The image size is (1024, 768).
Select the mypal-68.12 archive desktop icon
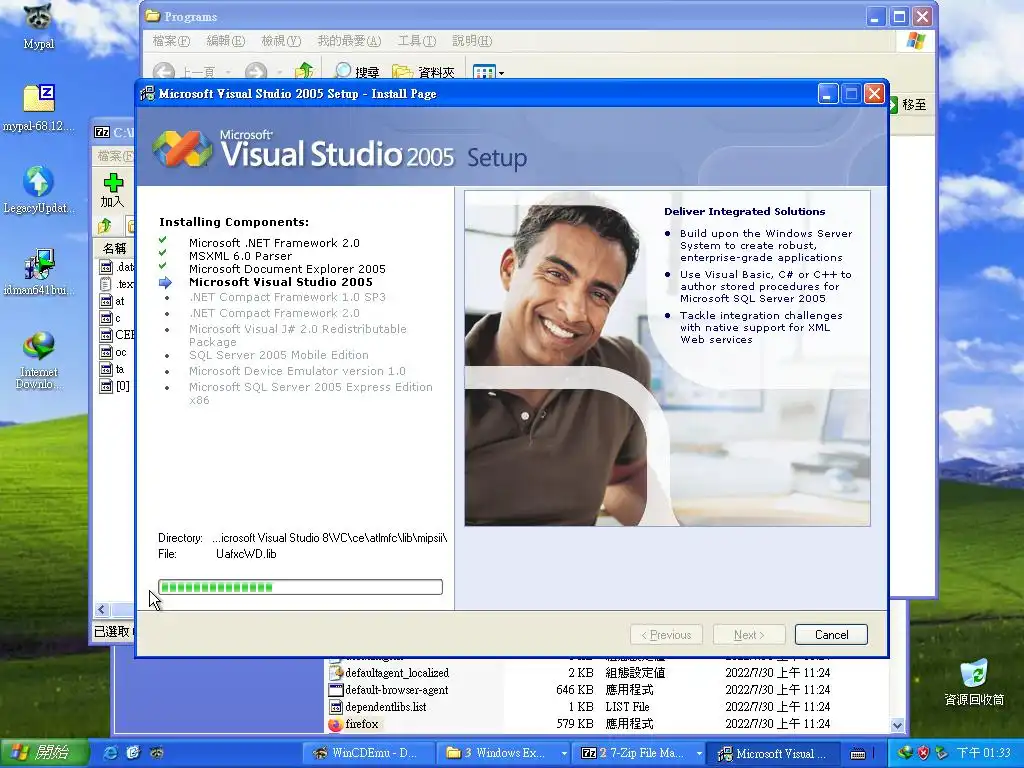pos(39,108)
